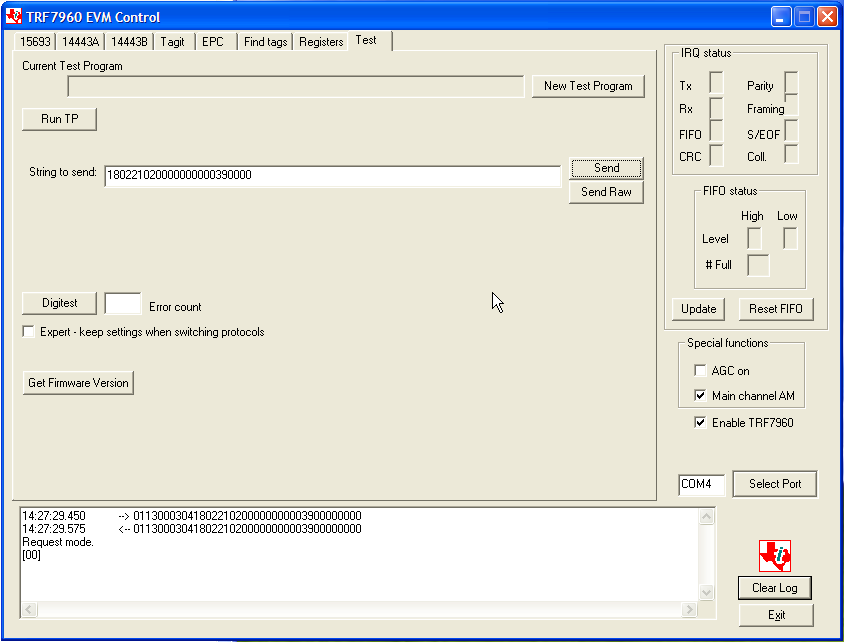The width and height of the screenshot is (844, 642).
Task: Click the Clear Log button
Action: (775, 588)
